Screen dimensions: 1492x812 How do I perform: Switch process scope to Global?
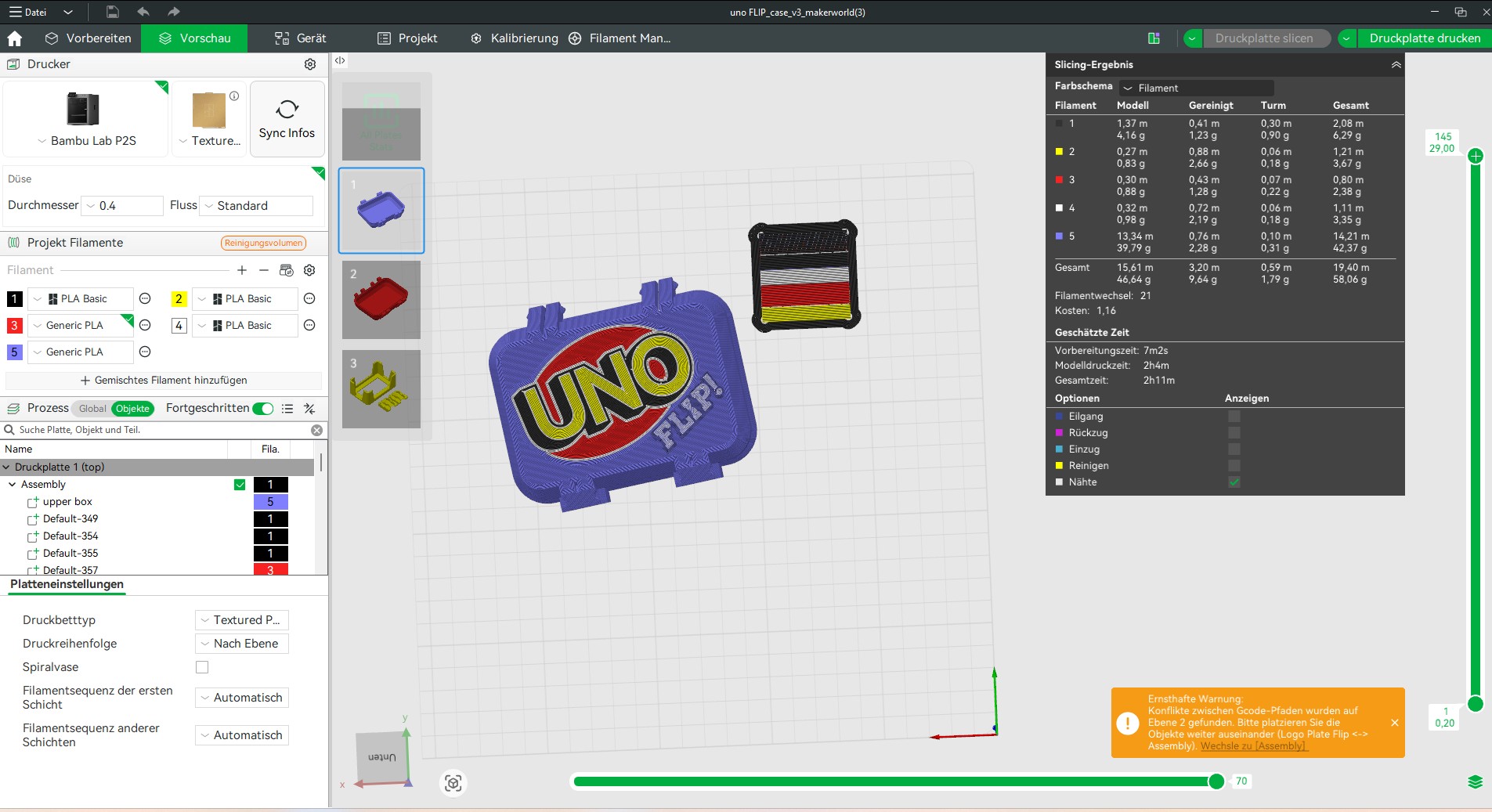pos(92,409)
